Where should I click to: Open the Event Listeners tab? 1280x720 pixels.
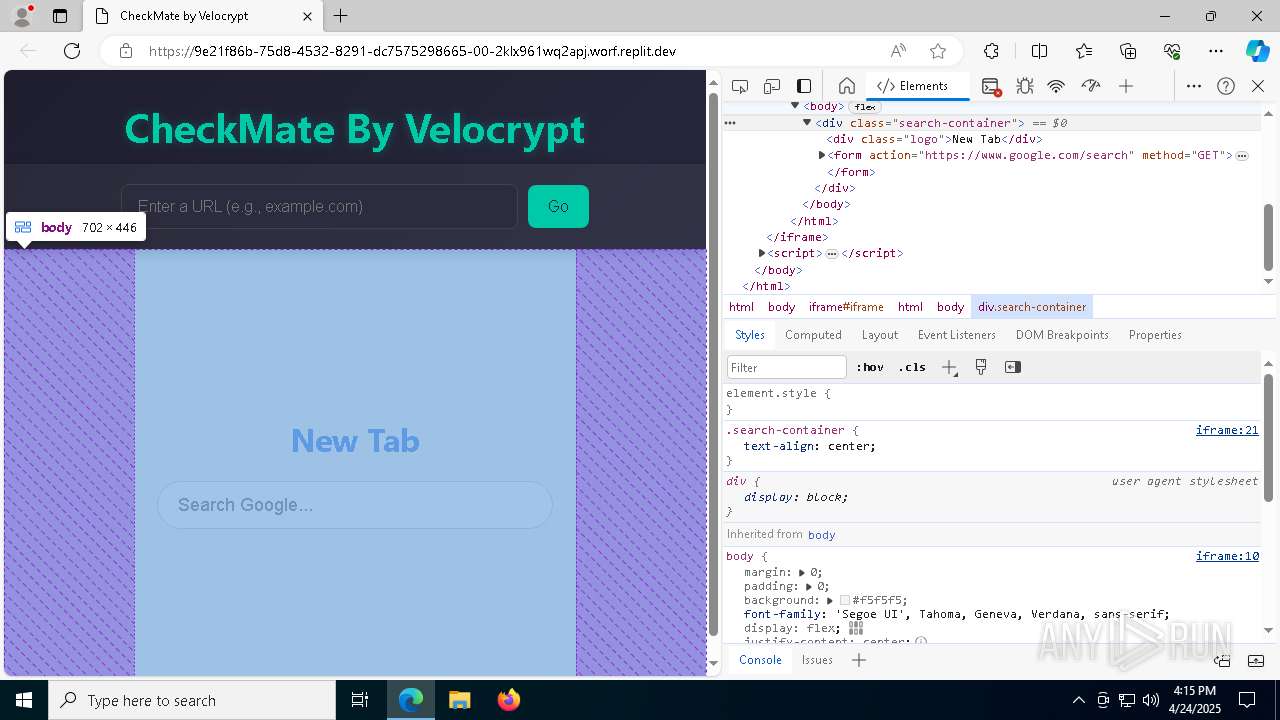click(x=957, y=335)
